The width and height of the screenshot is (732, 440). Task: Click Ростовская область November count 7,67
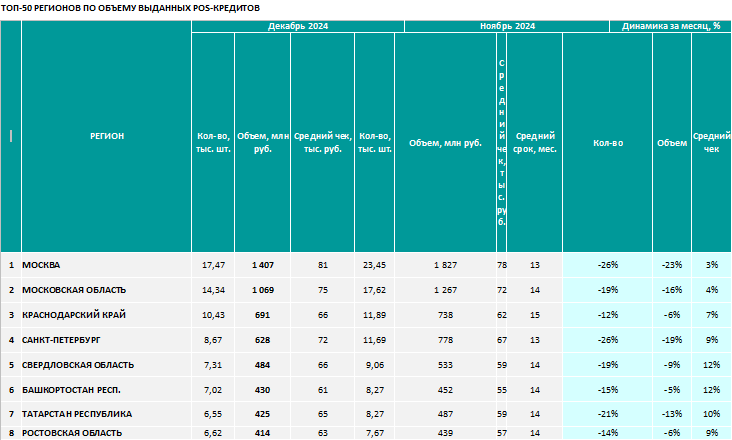(375, 433)
